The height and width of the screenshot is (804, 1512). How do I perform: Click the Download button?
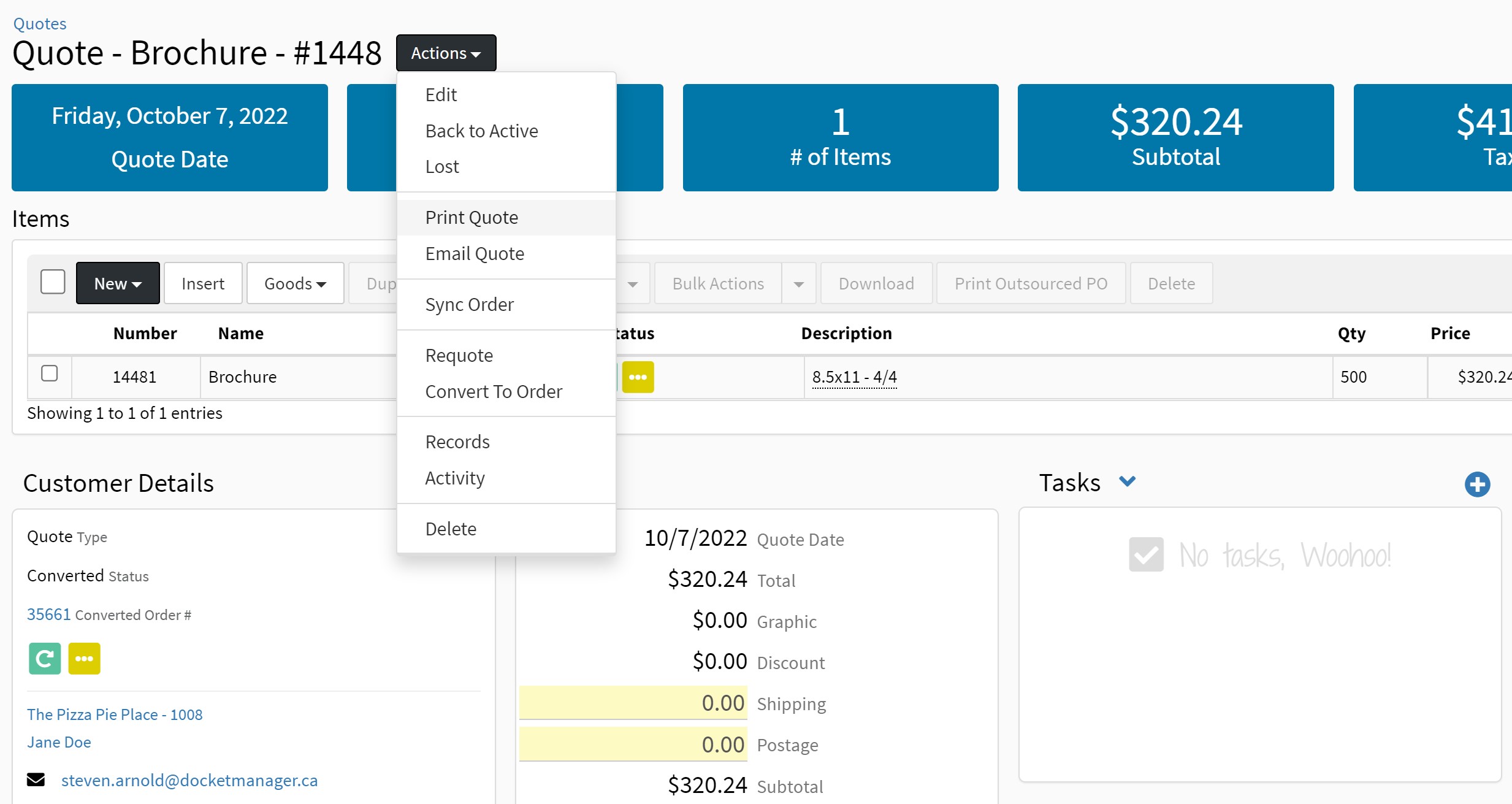876,283
